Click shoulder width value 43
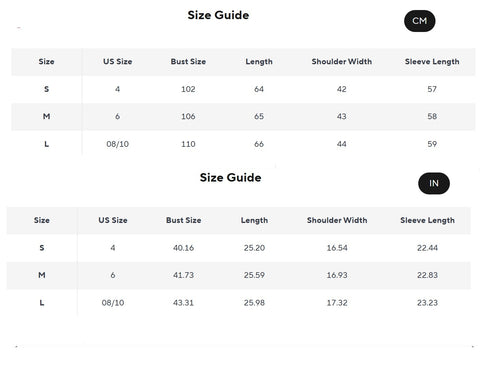Screen dimensions: 480x371 [x=342, y=116]
